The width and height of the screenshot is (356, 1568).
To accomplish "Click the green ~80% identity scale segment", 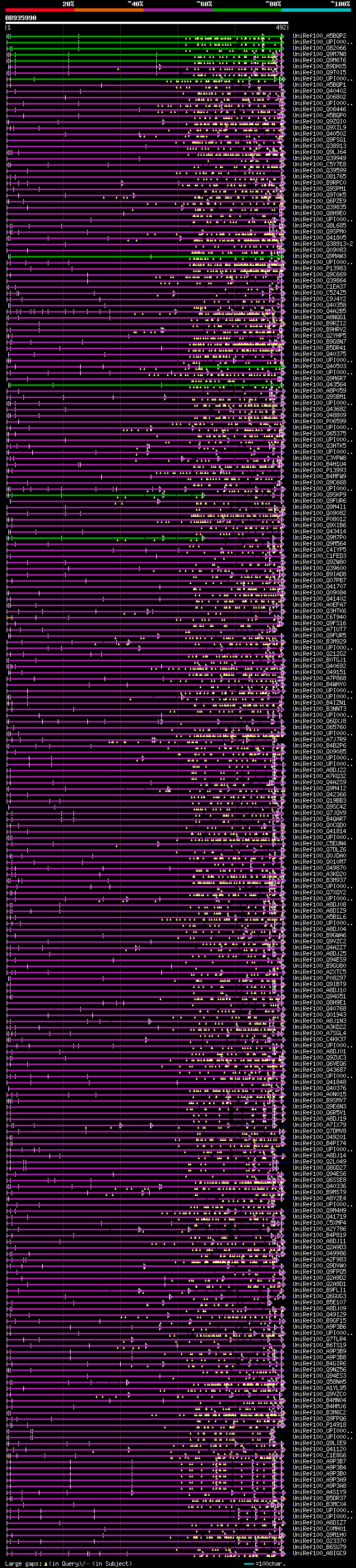I will point(247,11).
